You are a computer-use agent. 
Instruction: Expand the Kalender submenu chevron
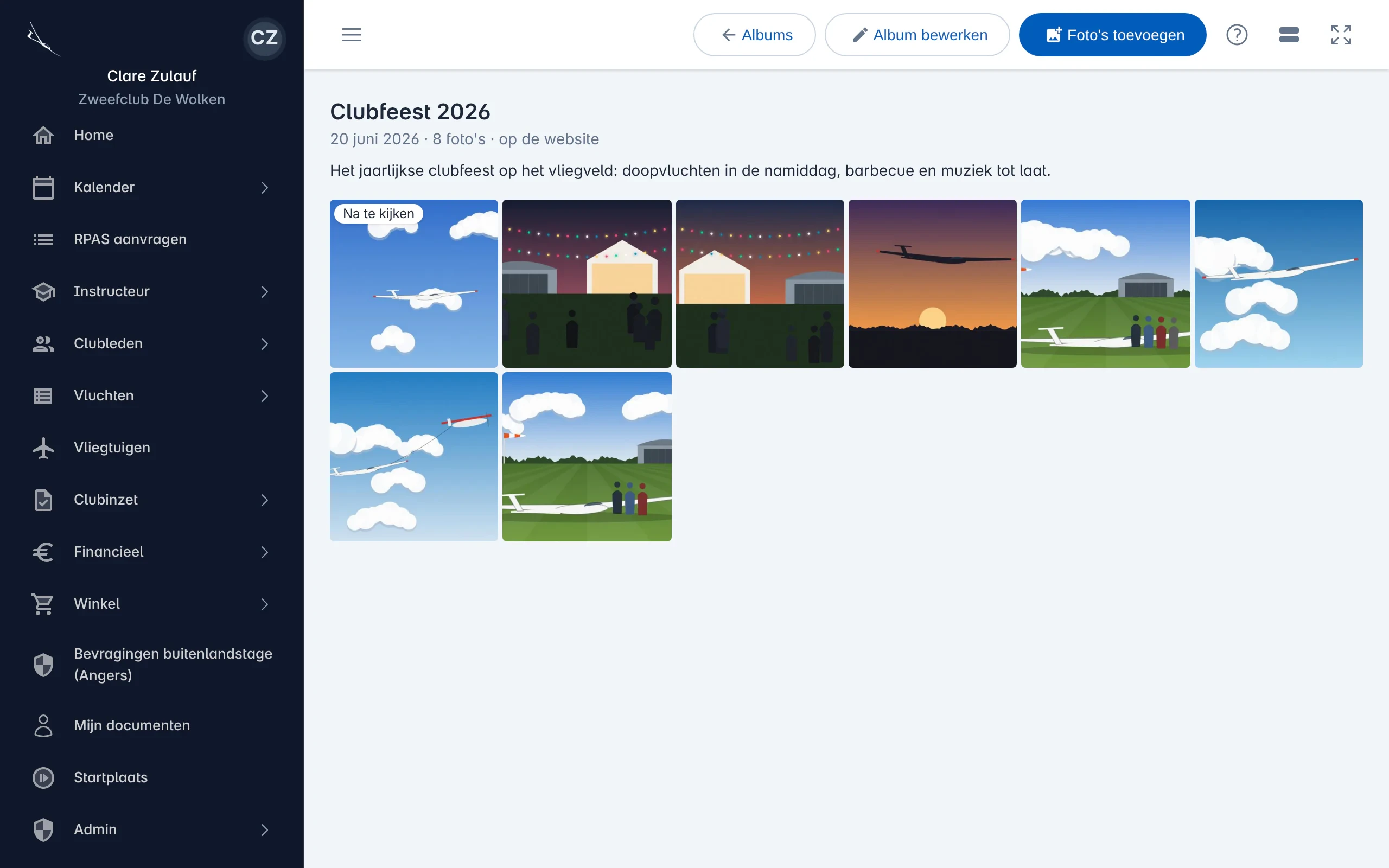(265, 188)
